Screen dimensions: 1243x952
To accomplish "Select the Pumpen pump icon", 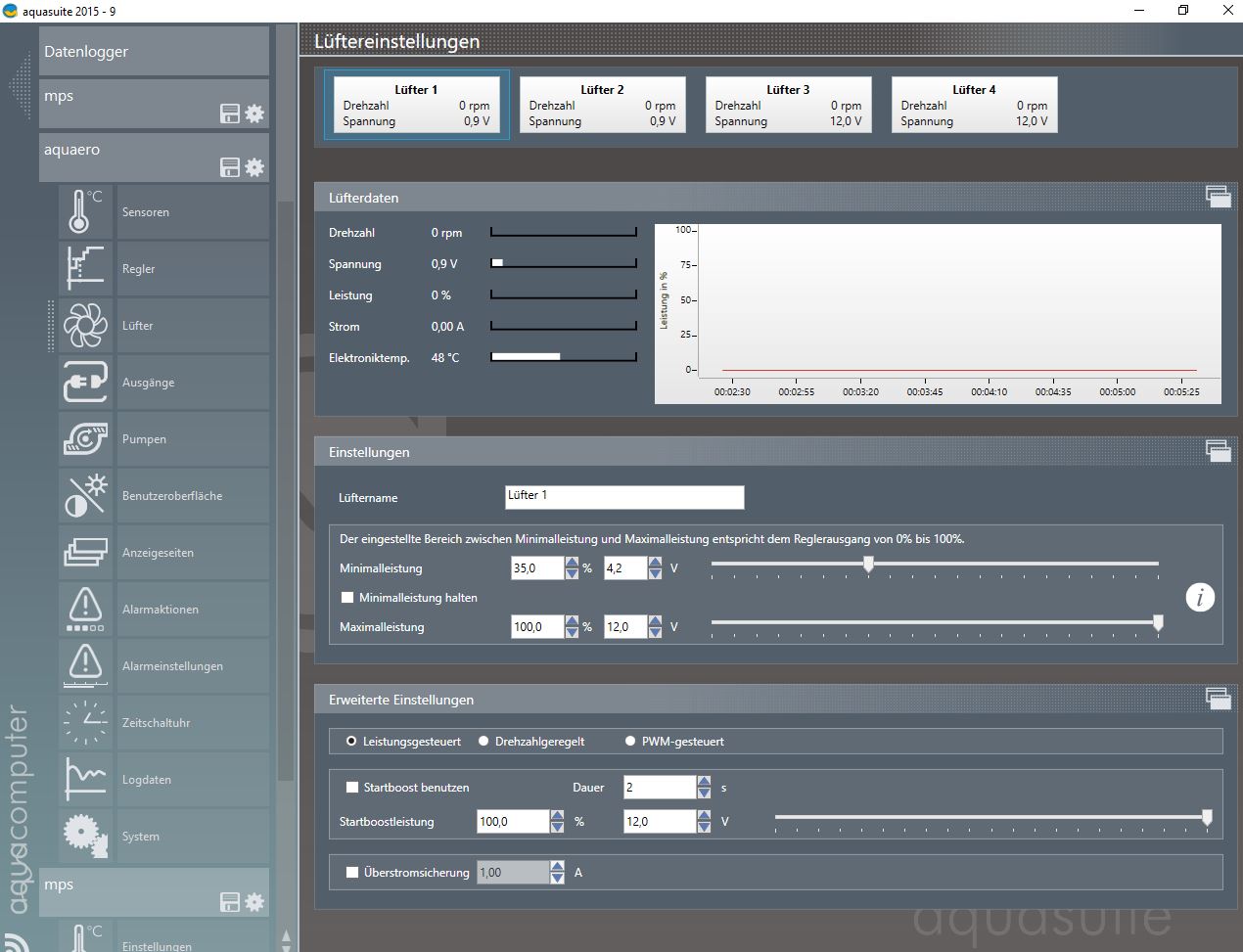I will (85, 438).
